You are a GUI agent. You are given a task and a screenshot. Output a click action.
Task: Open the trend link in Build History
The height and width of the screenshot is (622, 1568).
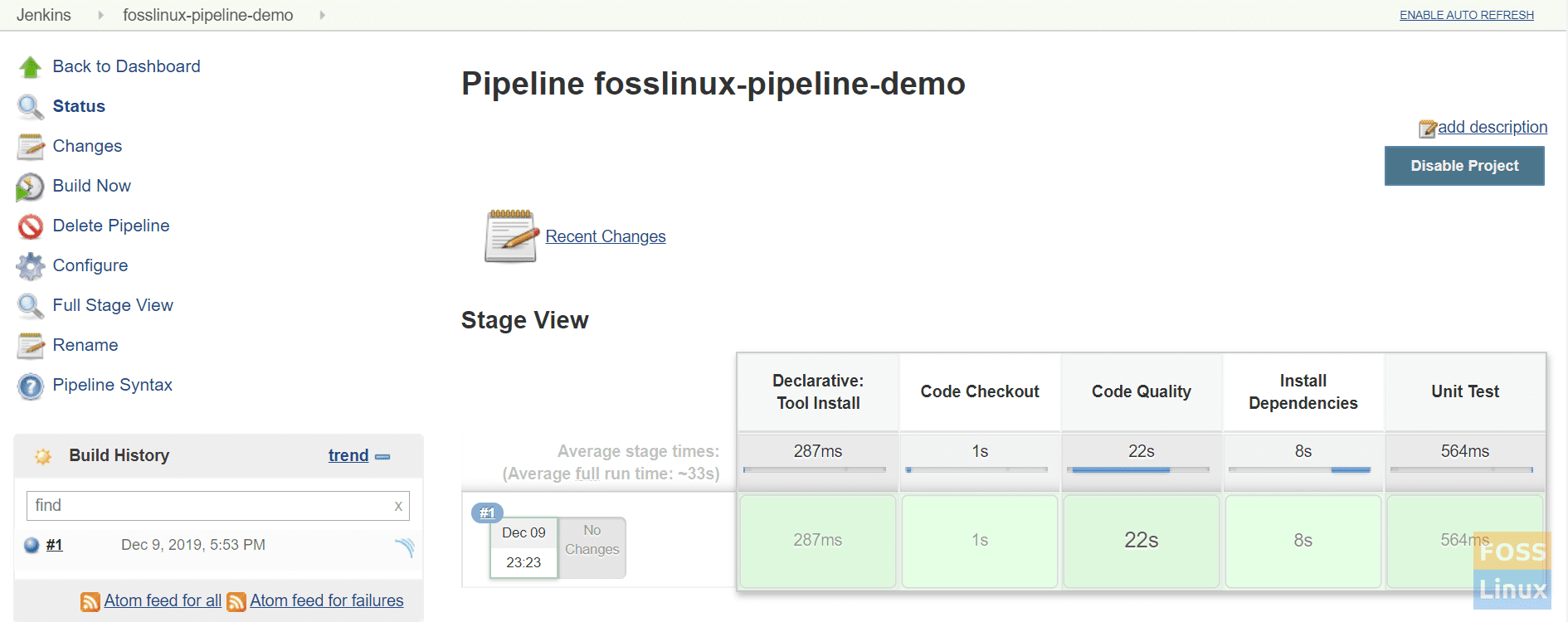coord(348,455)
